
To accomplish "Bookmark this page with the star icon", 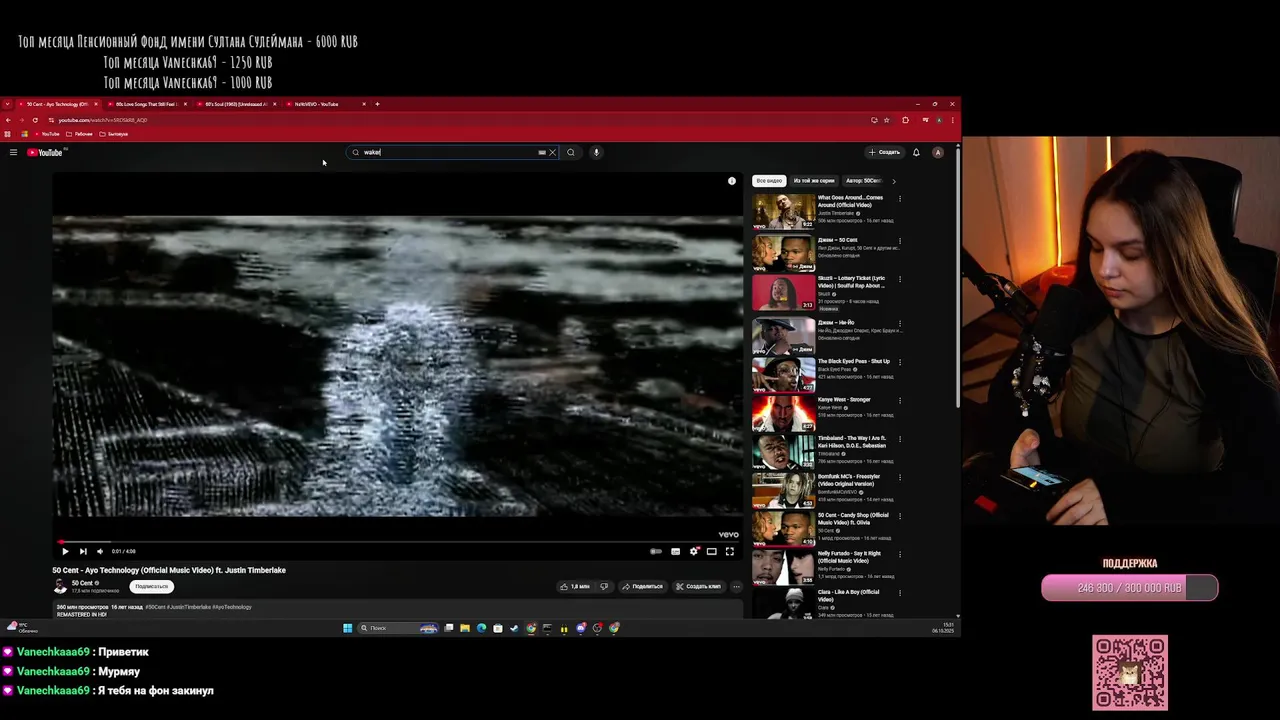I will pos(886,120).
